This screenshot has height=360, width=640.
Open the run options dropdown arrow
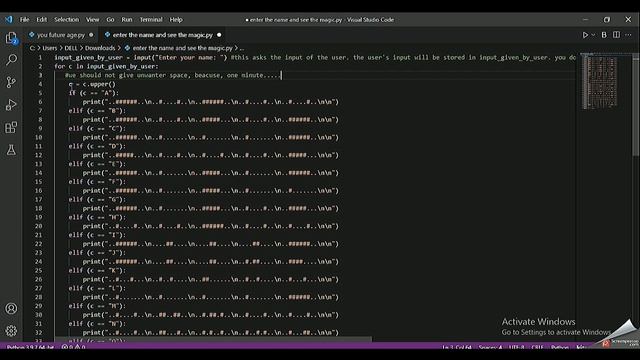click(593, 35)
